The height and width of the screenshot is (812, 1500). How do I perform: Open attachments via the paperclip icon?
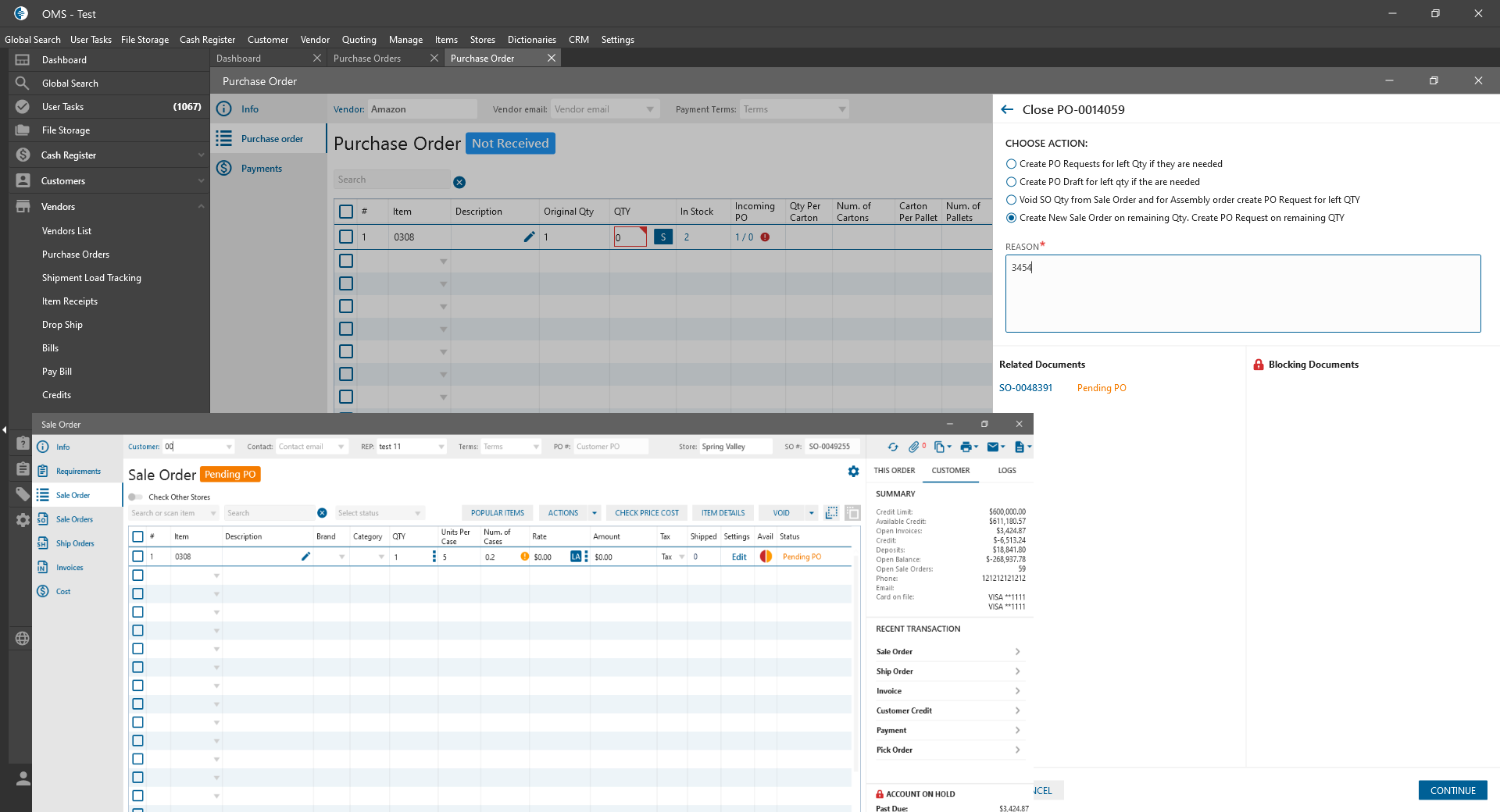click(913, 447)
